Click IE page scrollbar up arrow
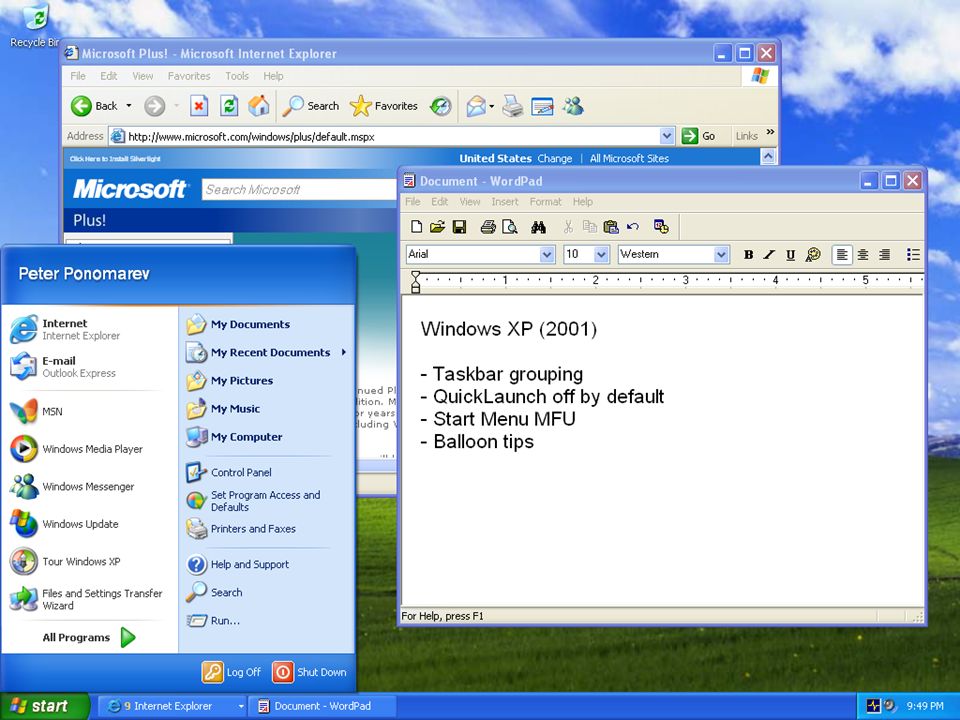Viewport: 960px width, 720px height. (768, 157)
